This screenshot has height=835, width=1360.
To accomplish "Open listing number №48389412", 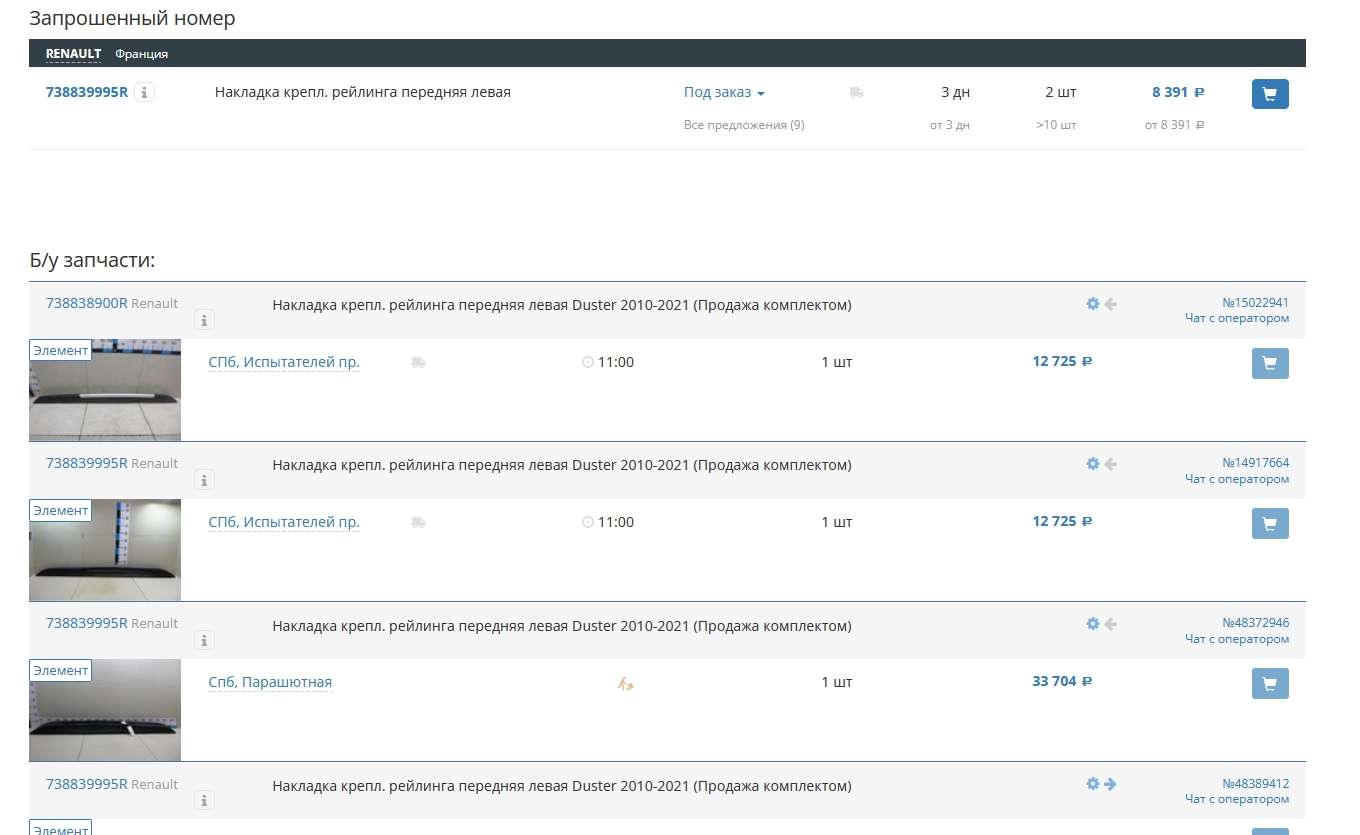I will (1256, 784).
